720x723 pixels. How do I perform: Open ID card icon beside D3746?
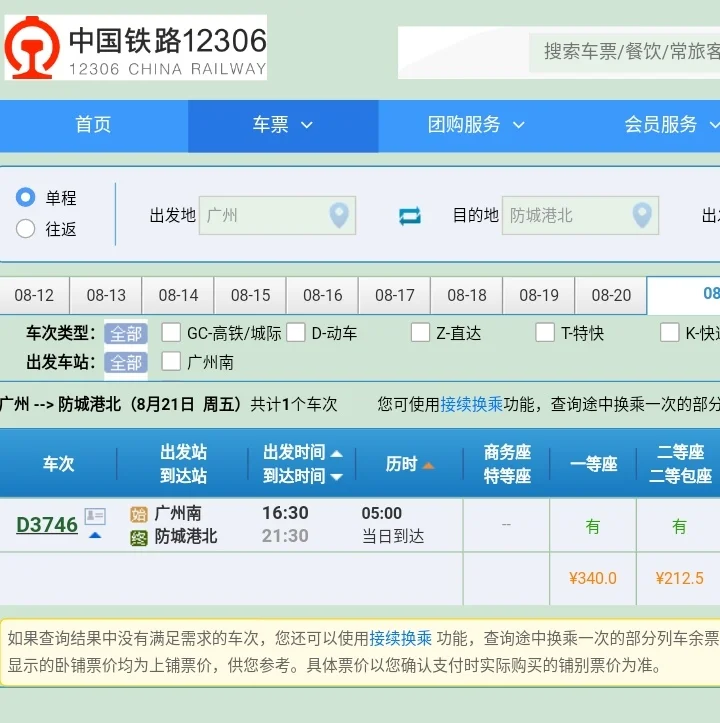tap(95, 516)
